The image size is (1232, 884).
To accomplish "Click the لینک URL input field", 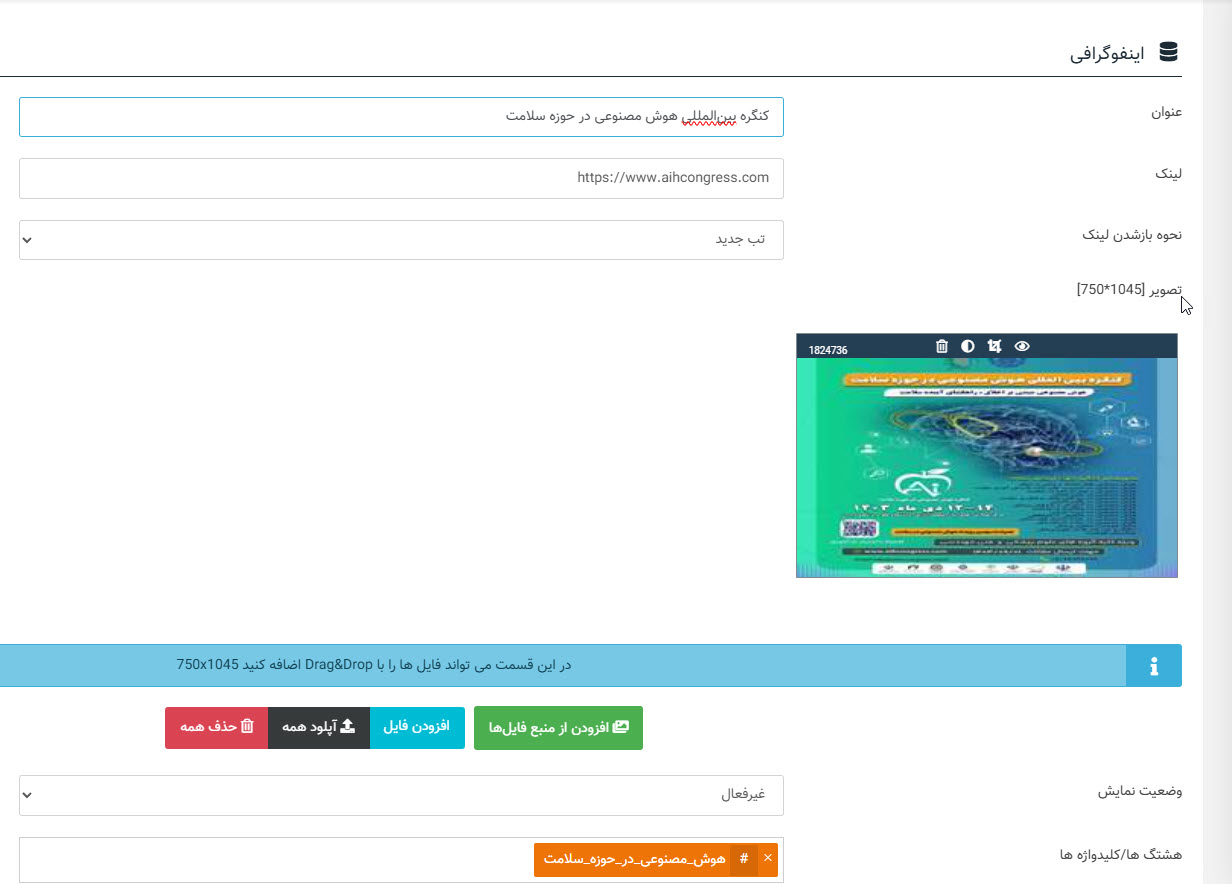I will click(401, 178).
